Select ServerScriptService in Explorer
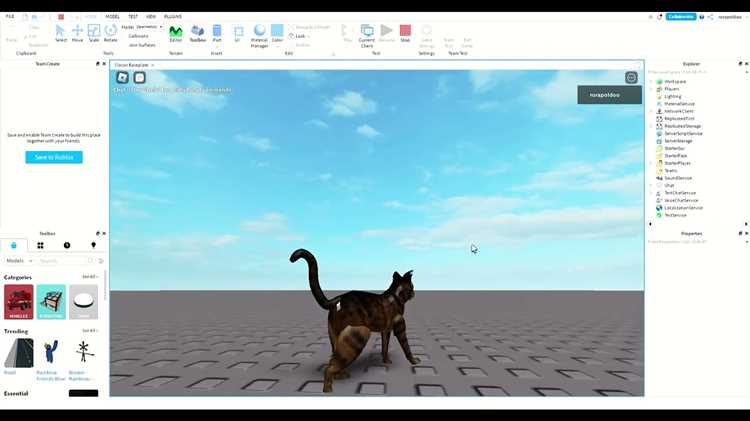The width and height of the screenshot is (750, 421). tap(684, 133)
